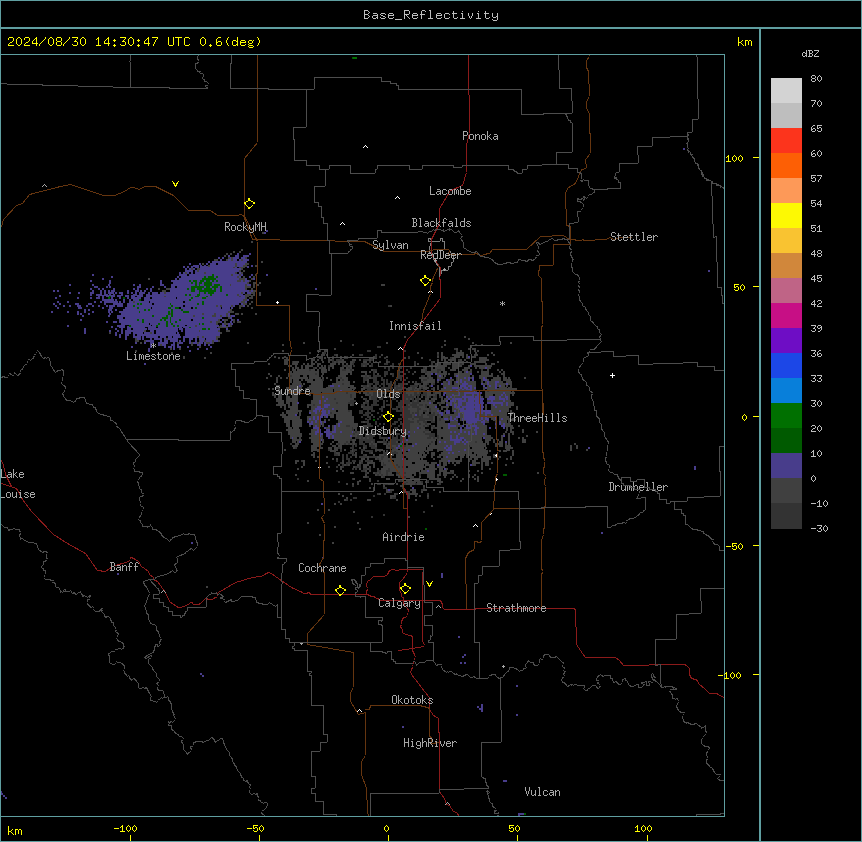Select the Limestone map label
Image resolution: width=862 pixels, height=842 pixels.
[153, 356]
